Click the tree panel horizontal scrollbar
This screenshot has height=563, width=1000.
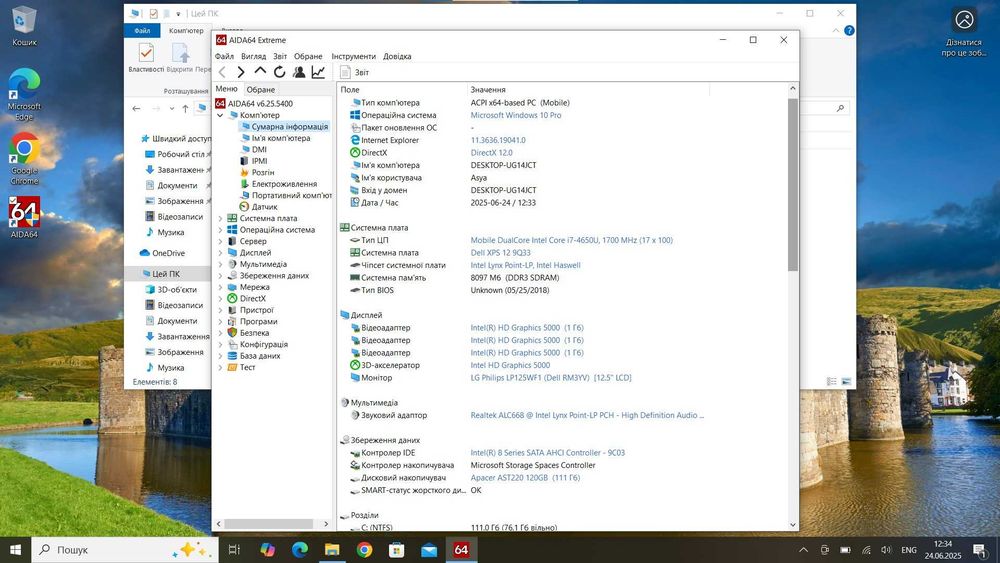268,523
